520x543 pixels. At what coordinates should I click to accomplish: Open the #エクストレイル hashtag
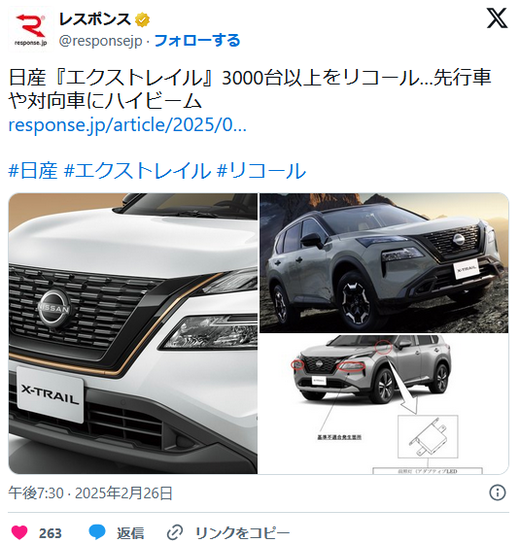137,171
